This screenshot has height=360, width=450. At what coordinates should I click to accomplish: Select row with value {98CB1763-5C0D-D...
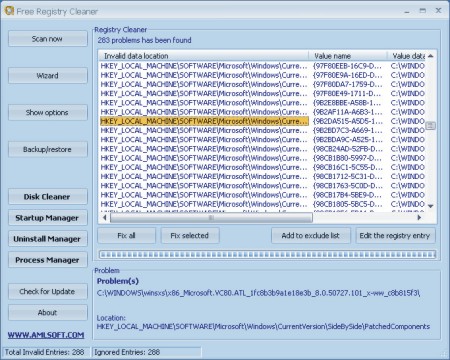[263, 186]
